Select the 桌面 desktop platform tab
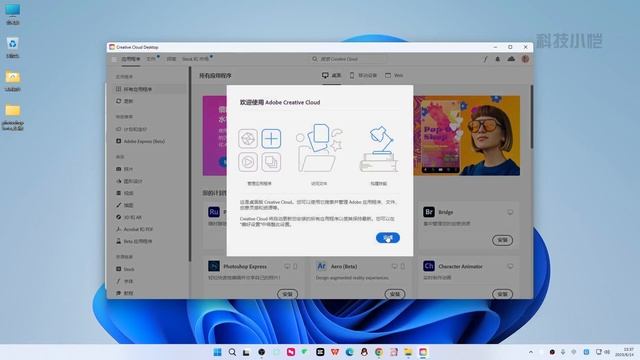The image size is (640, 360). point(331,76)
